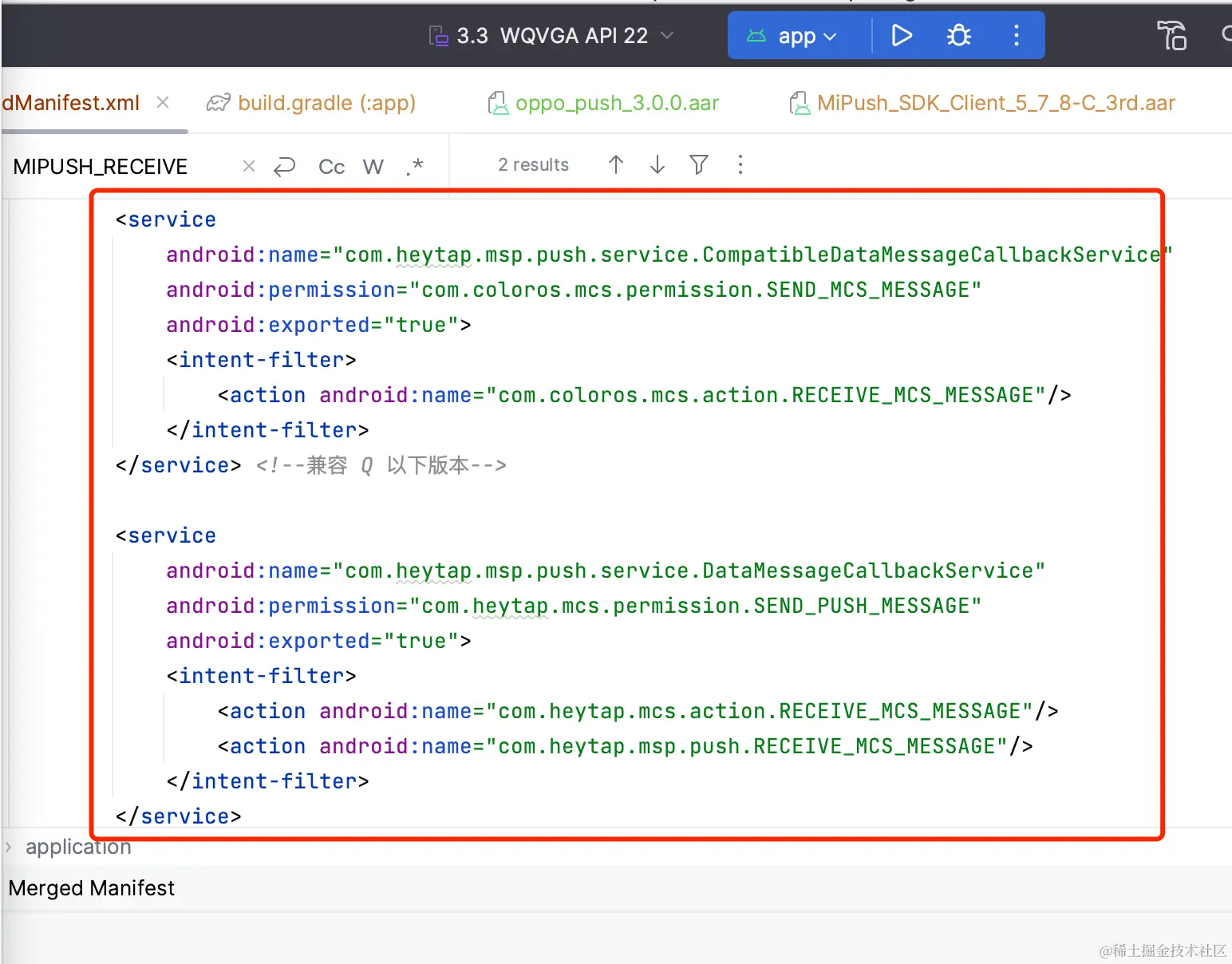This screenshot has height=964, width=1232.
Task: Open the oppo_push_3.0.0.aar tab
Action: (603, 103)
